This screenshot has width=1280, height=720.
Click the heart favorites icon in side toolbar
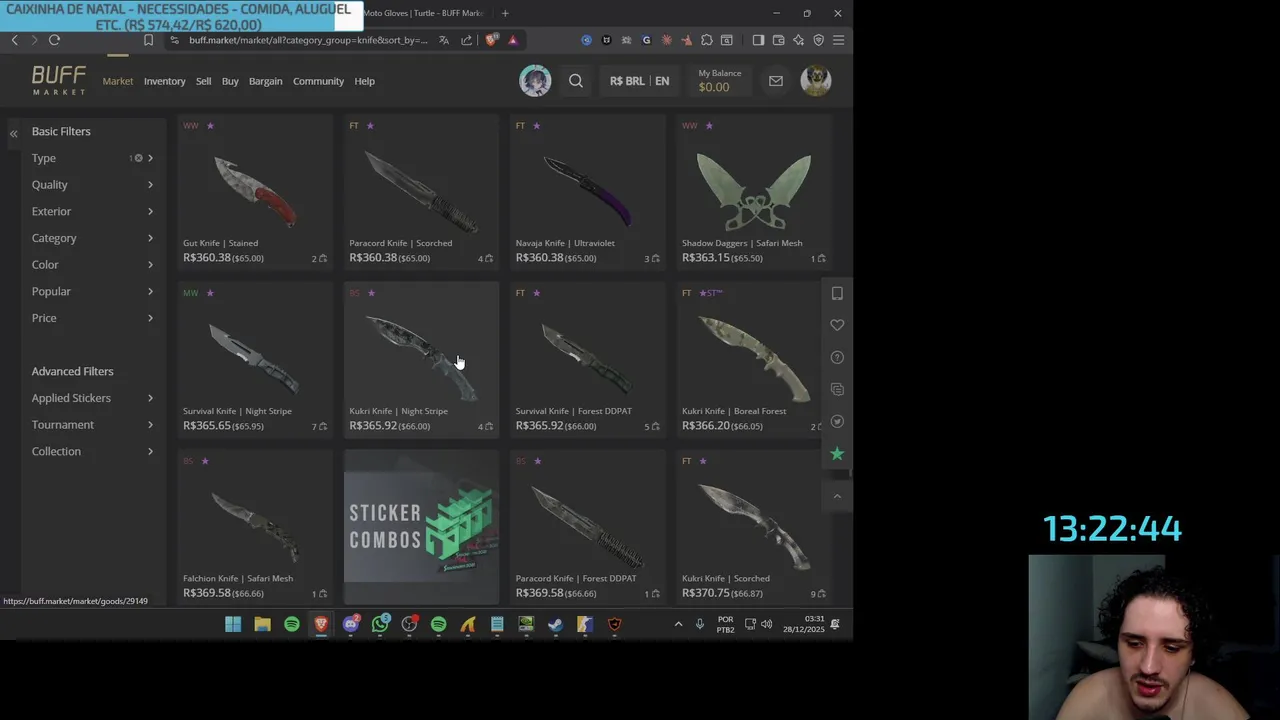click(x=837, y=325)
